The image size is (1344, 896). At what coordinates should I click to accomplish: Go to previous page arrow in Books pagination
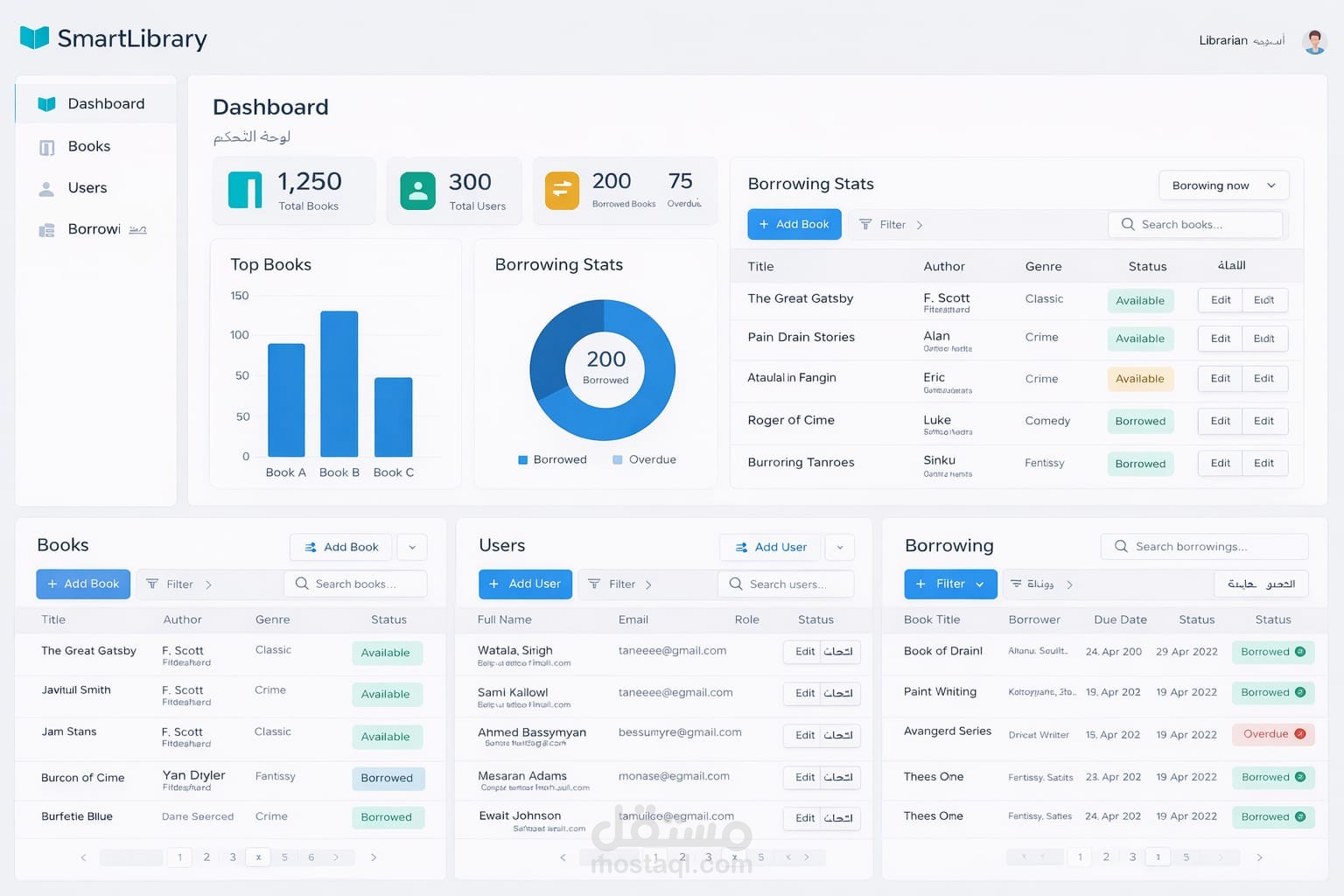click(84, 857)
